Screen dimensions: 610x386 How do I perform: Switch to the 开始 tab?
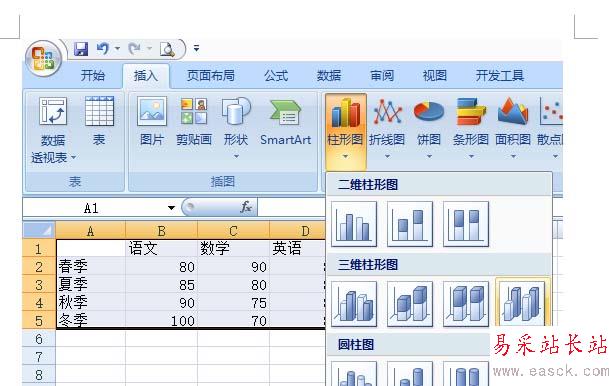[93, 75]
